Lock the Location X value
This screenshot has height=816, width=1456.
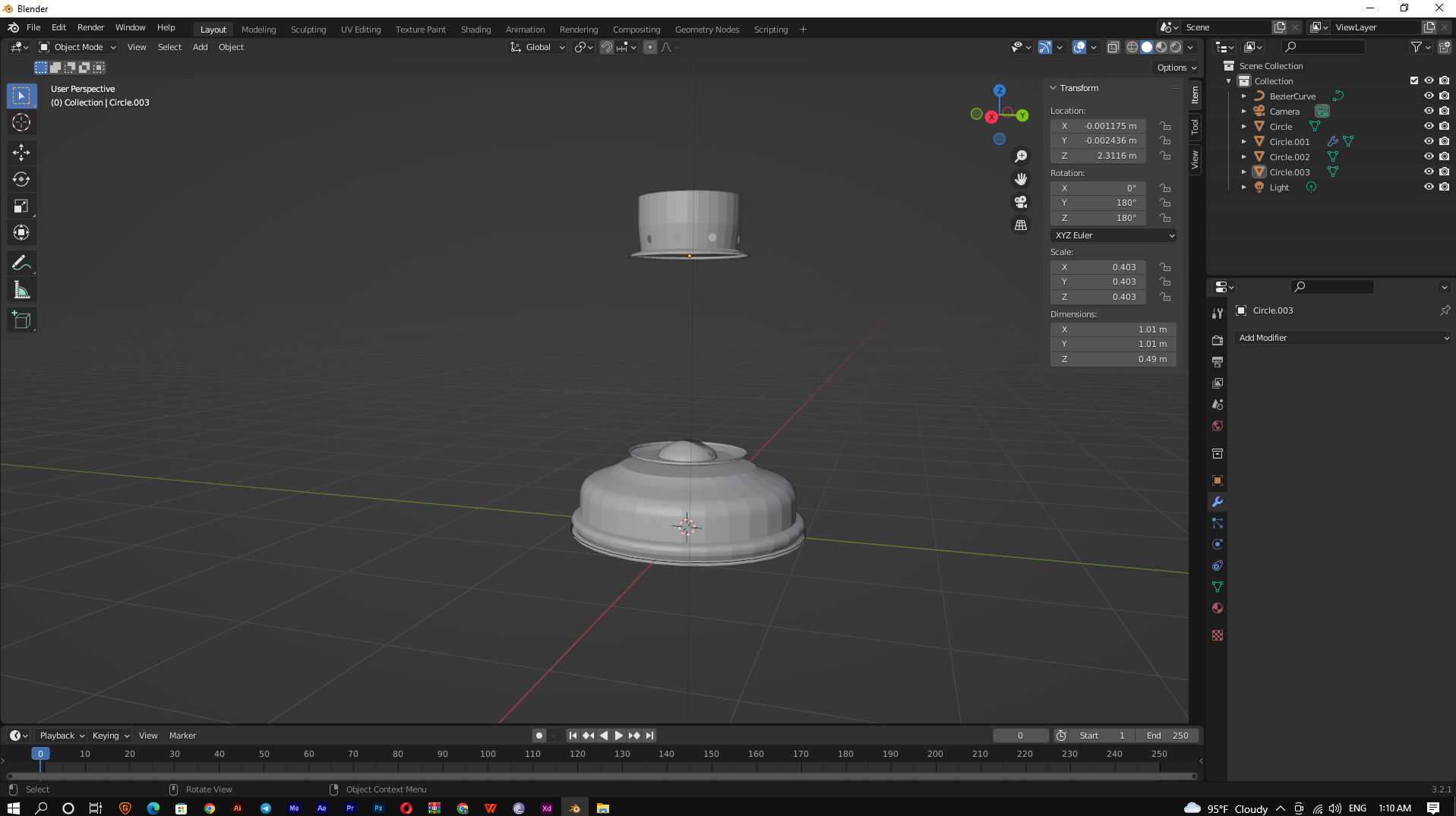(x=1165, y=126)
